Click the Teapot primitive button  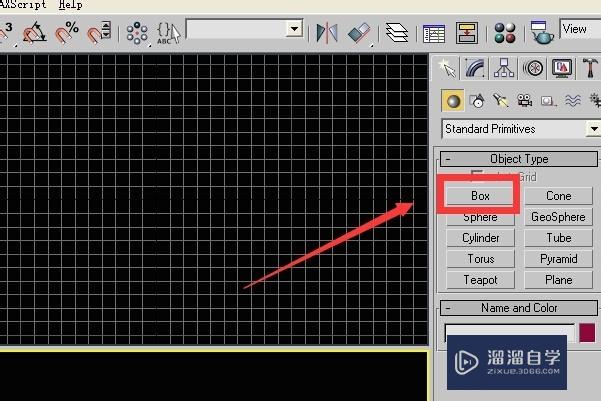click(481, 280)
